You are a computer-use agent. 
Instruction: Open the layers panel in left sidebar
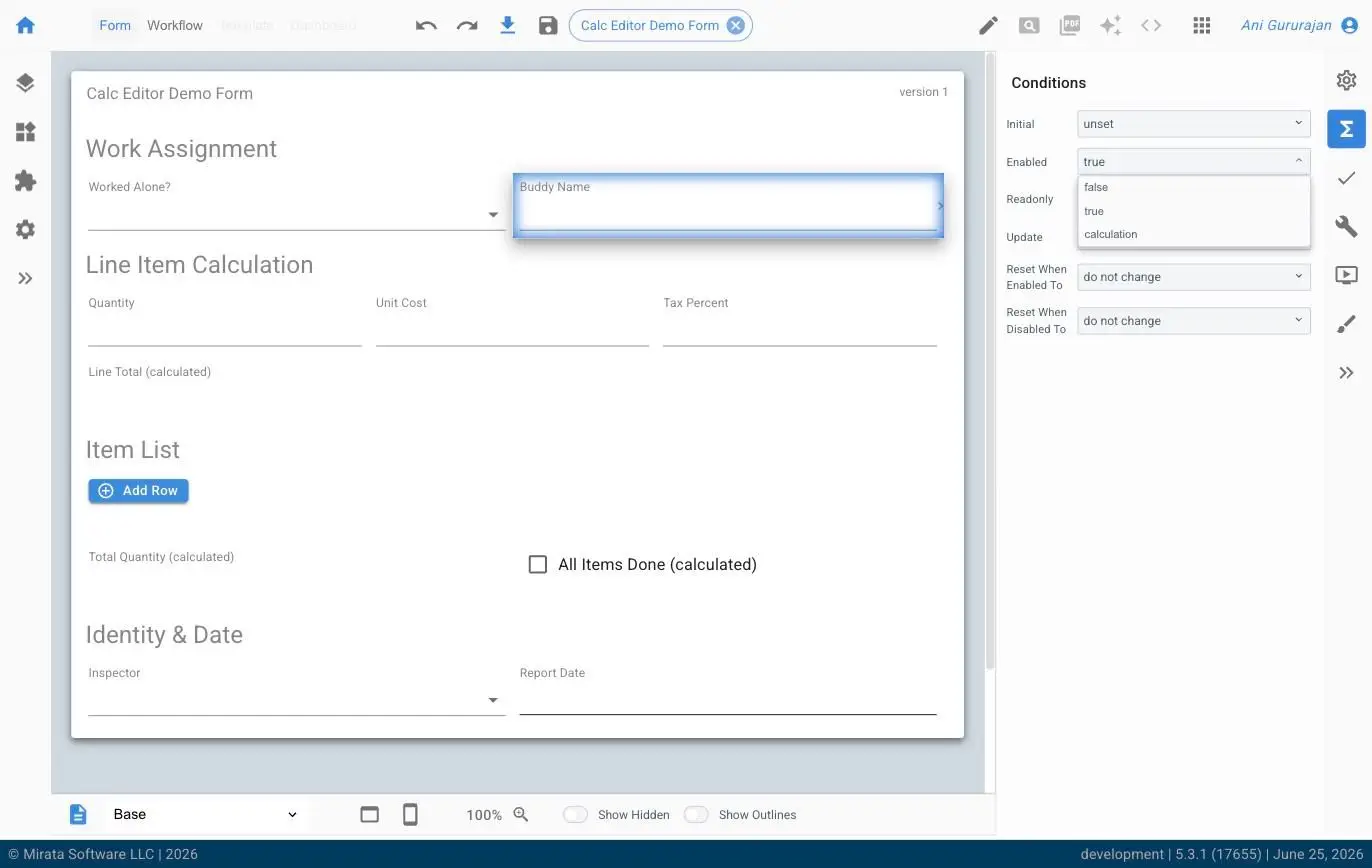pos(26,83)
